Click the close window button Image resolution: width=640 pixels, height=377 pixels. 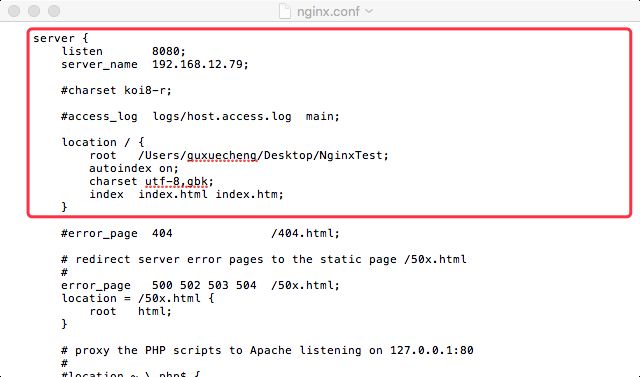14,11
